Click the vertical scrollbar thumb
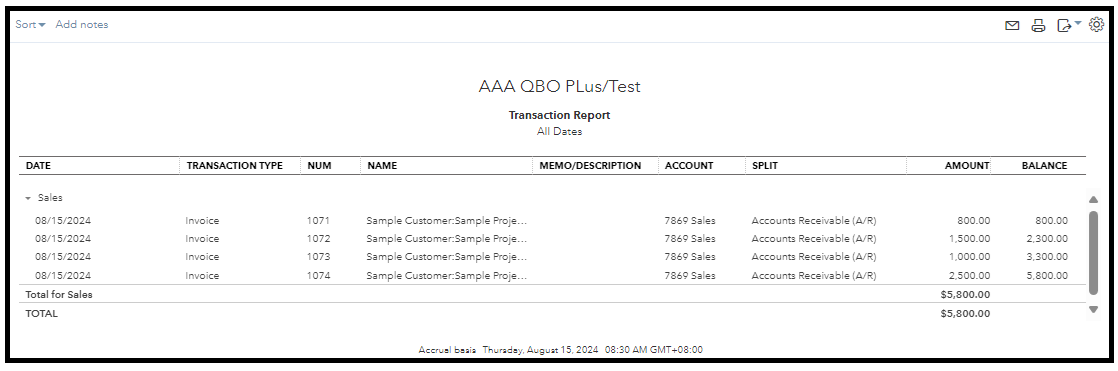 (1093, 253)
